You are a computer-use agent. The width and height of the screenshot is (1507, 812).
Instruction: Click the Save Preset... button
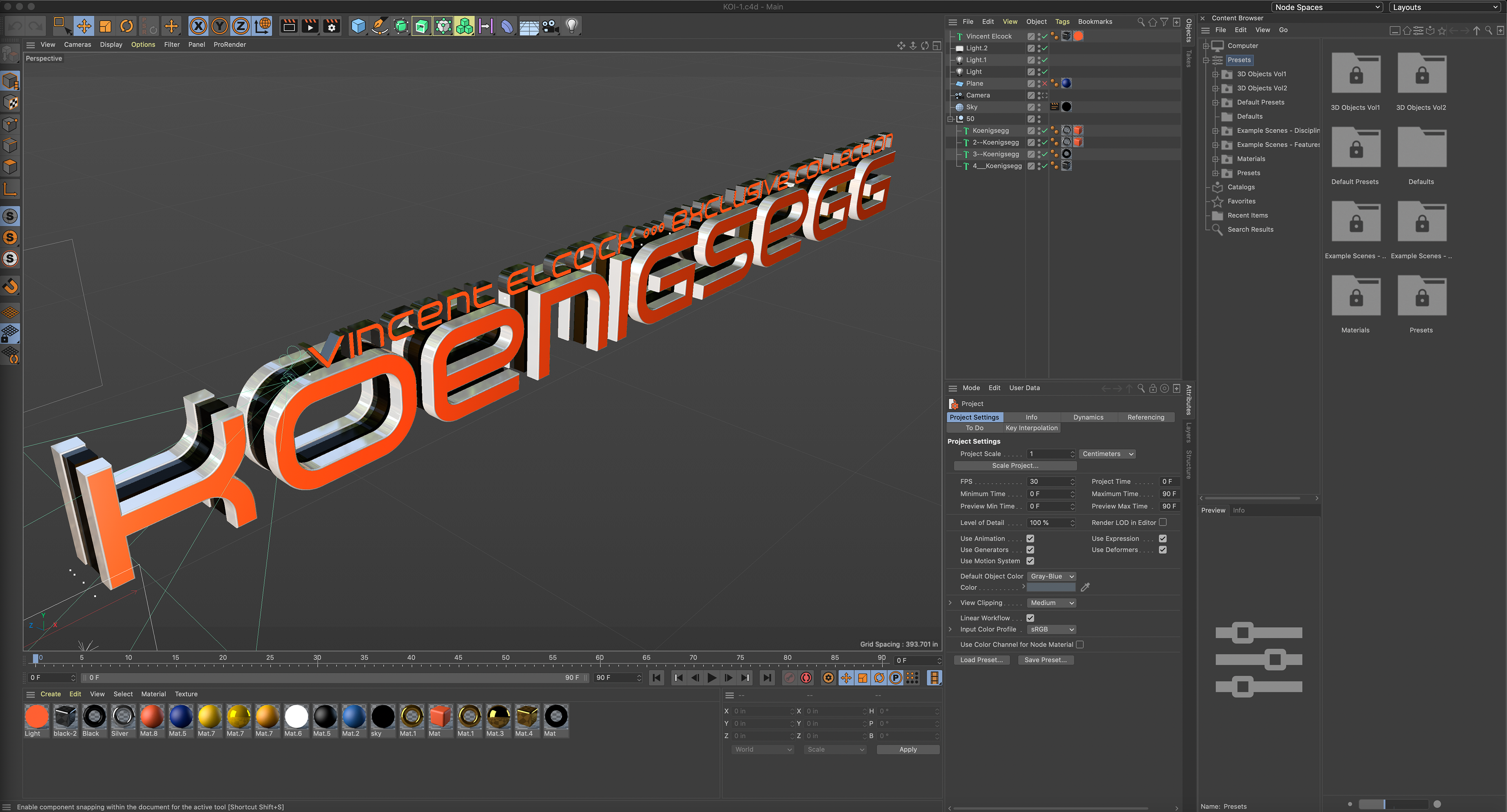(x=1045, y=660)
